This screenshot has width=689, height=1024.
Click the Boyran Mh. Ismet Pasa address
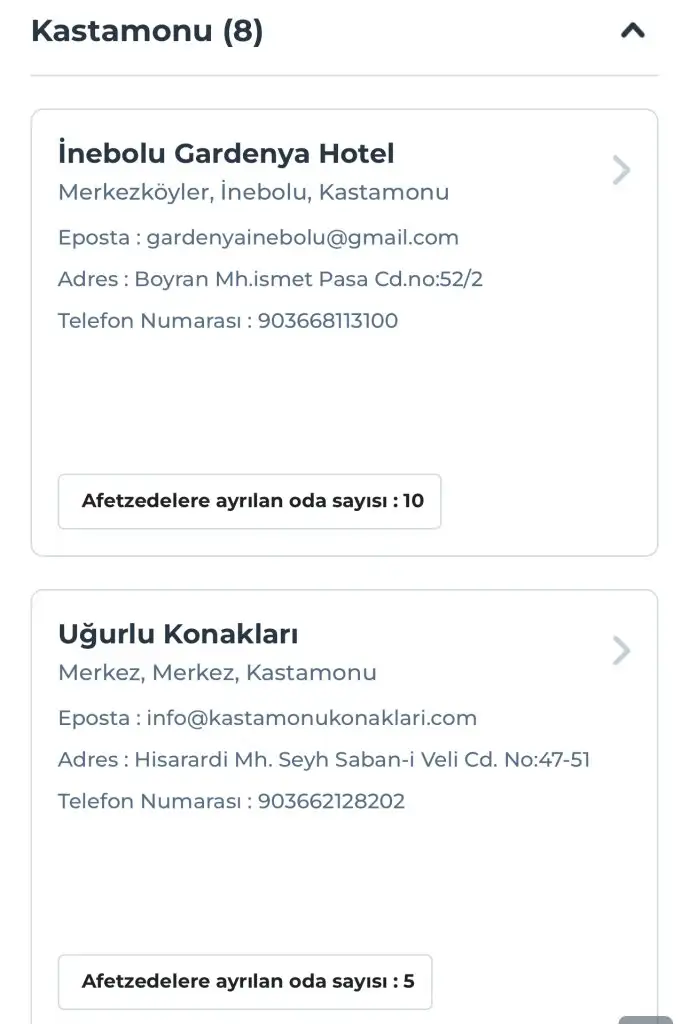[x=308, y=279]
